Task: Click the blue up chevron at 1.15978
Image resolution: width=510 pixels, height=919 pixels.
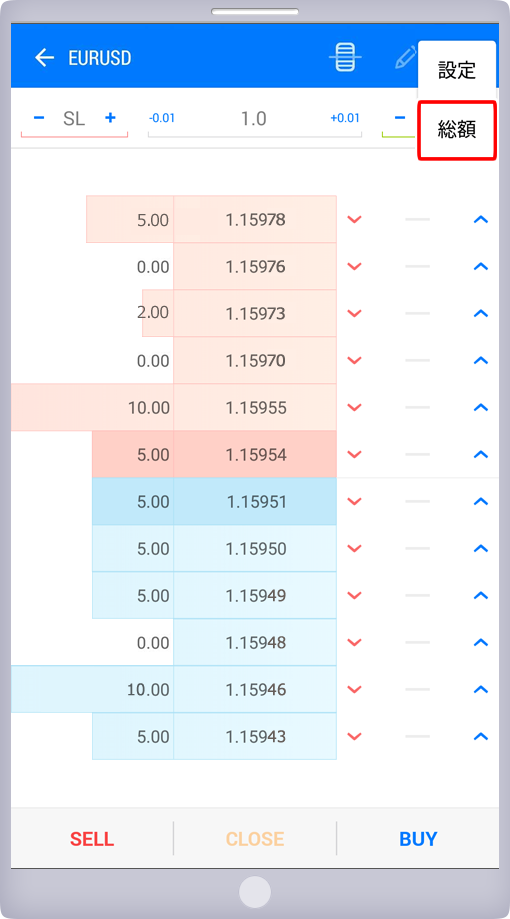Action: [481, 219]
